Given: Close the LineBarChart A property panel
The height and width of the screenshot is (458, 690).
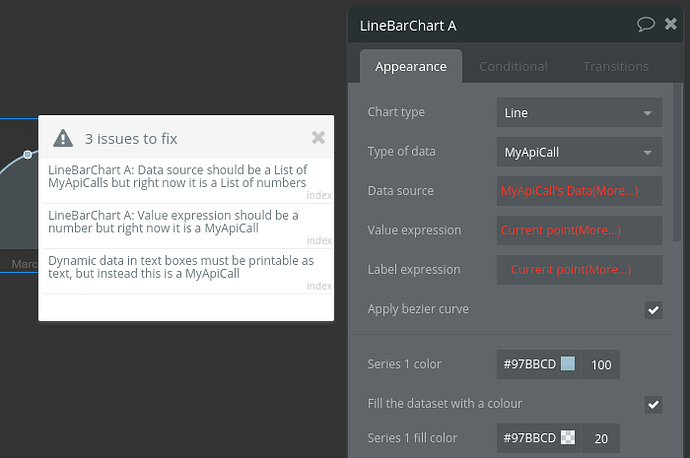Looking at the screenshot, I should pyautogui.click(x=670, y=24).
